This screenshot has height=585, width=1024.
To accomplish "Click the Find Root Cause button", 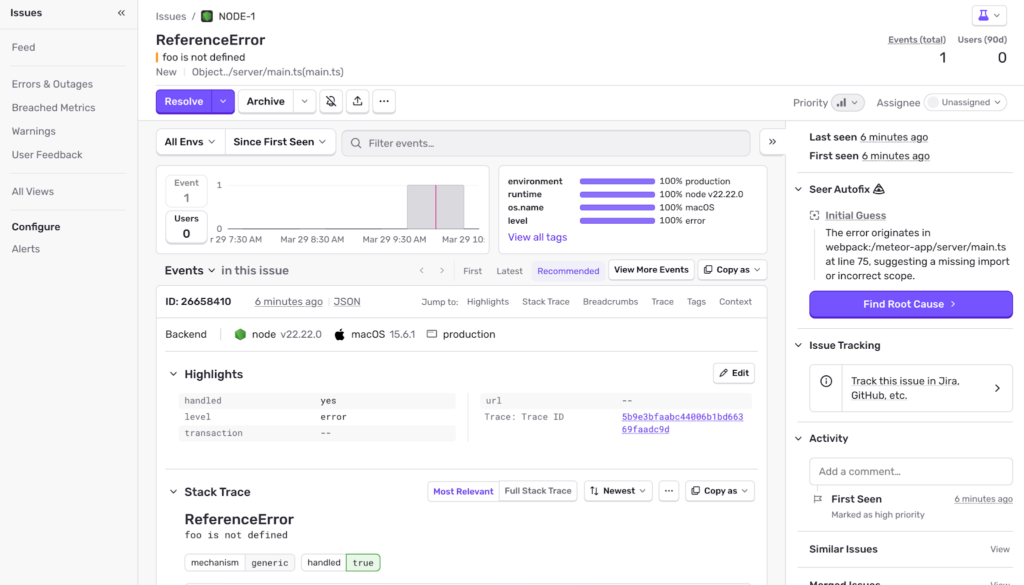I will (x=910, y=304).
